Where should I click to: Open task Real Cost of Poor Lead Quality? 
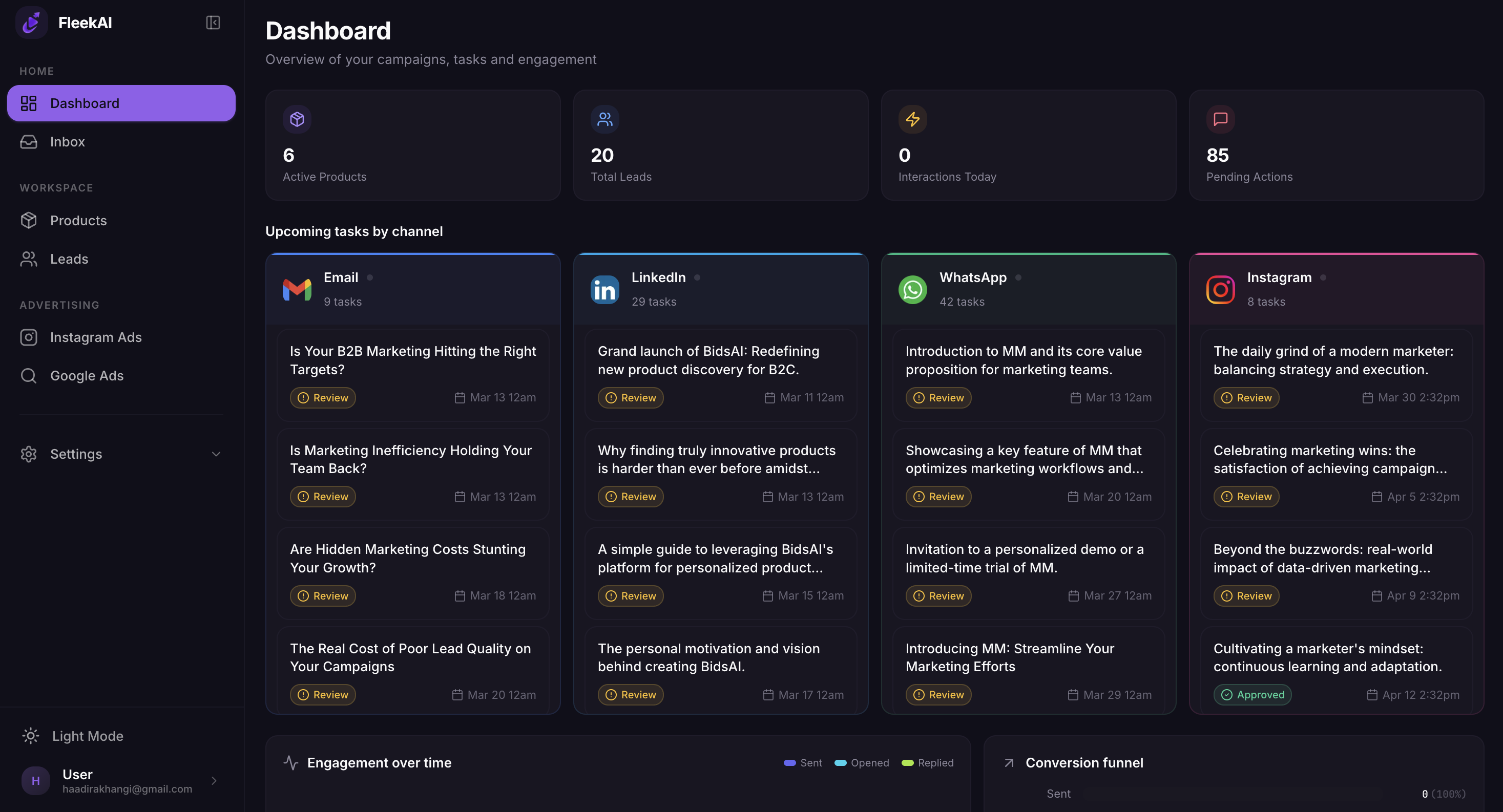[413, 670]
